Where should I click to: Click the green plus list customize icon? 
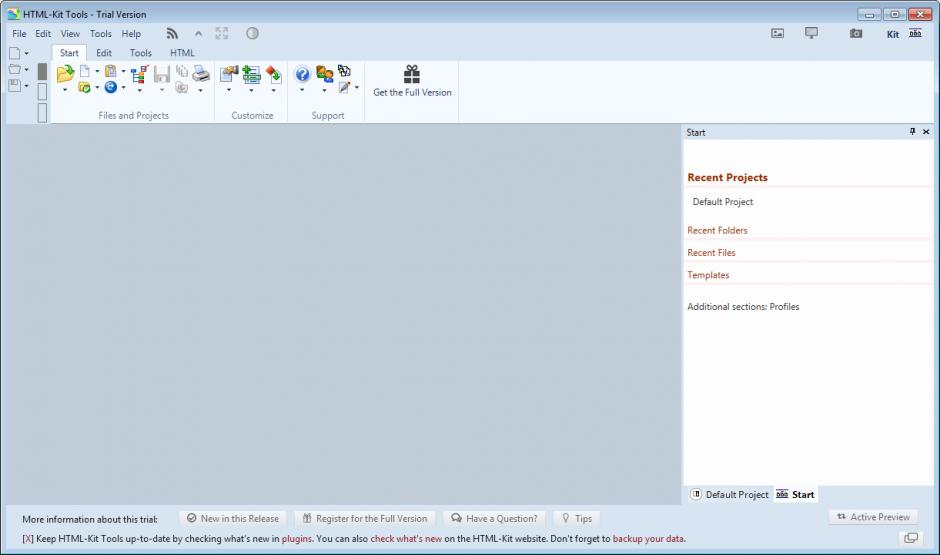tap(251, 74)
